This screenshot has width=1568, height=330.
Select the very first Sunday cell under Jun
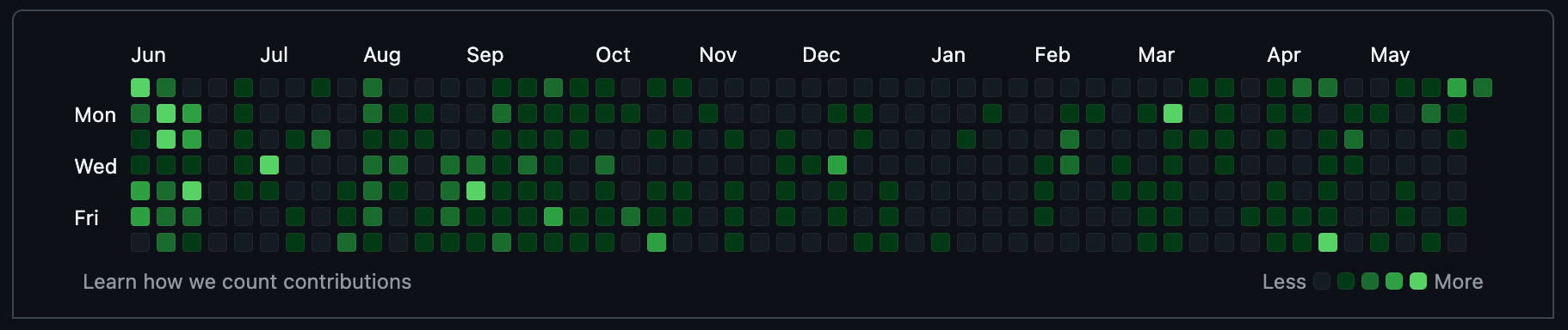(x=140, y=88)
